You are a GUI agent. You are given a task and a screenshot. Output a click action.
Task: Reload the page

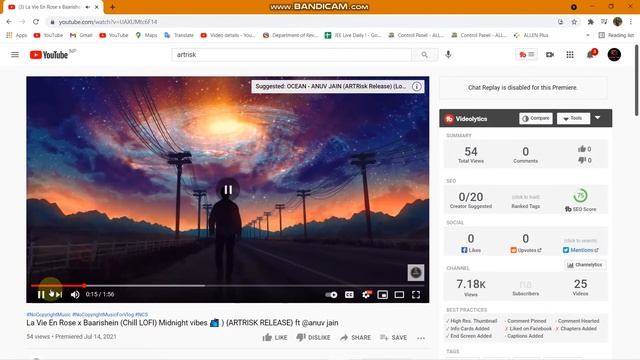(36, 22)
